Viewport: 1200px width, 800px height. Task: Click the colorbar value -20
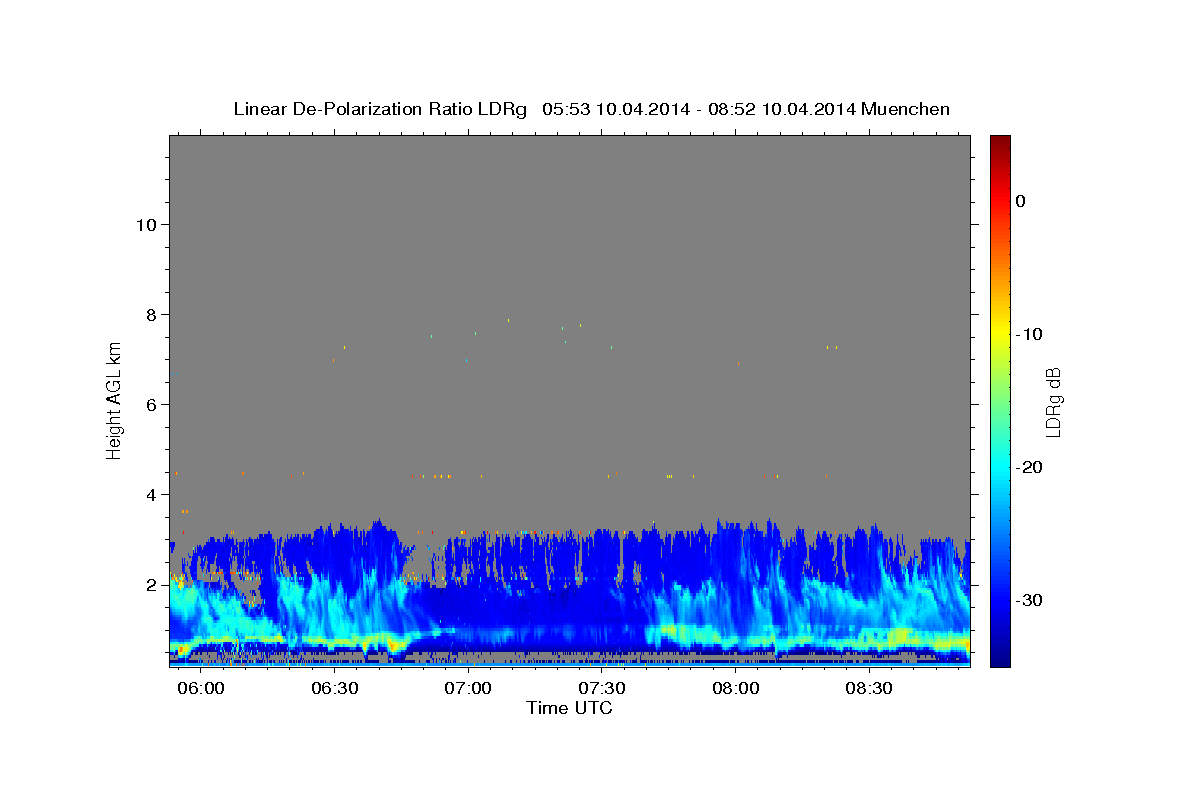tap(1029, 467)
